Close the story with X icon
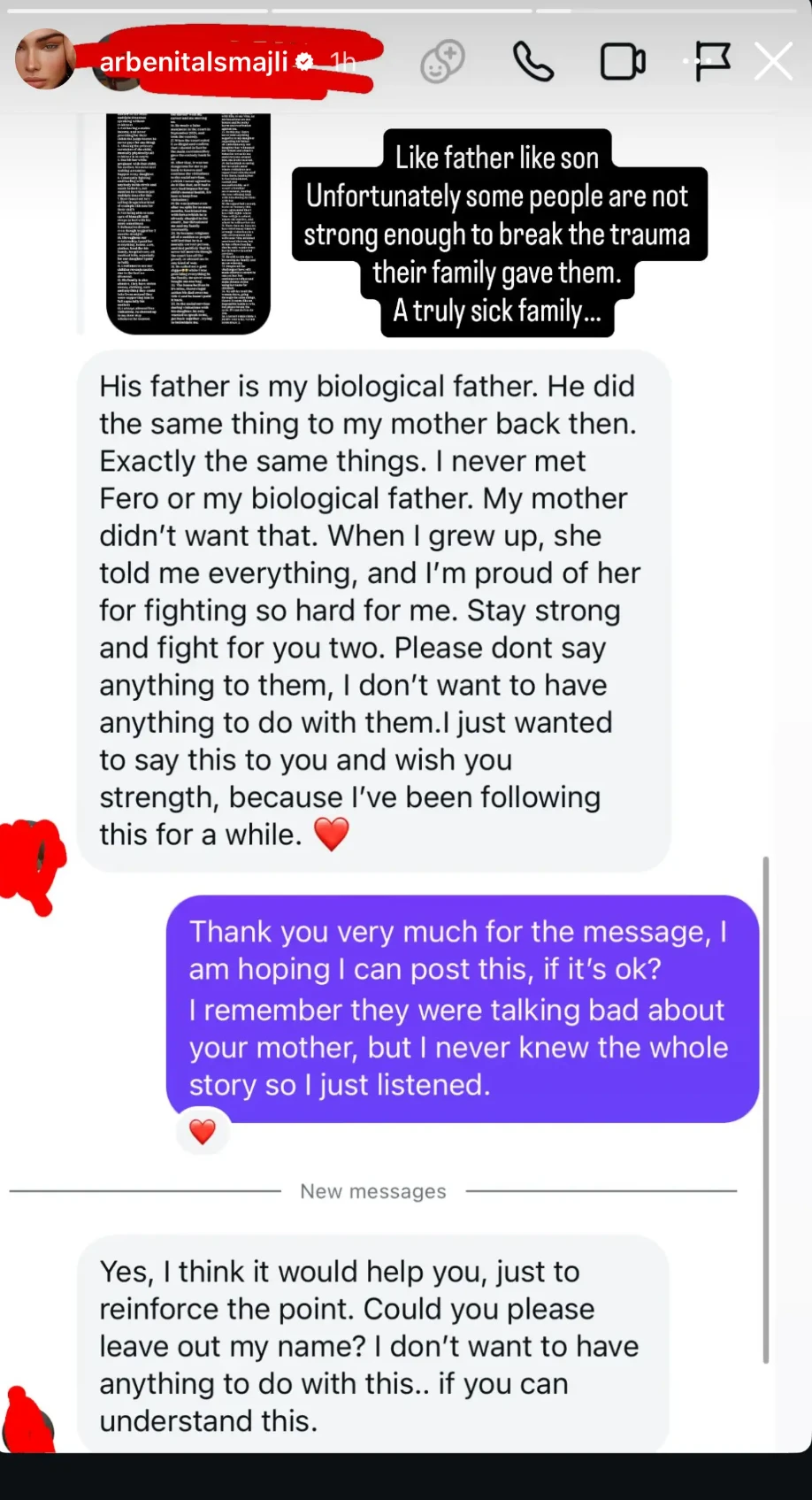The height and width of the screenshot is (1500, 812). coord(773,62)
